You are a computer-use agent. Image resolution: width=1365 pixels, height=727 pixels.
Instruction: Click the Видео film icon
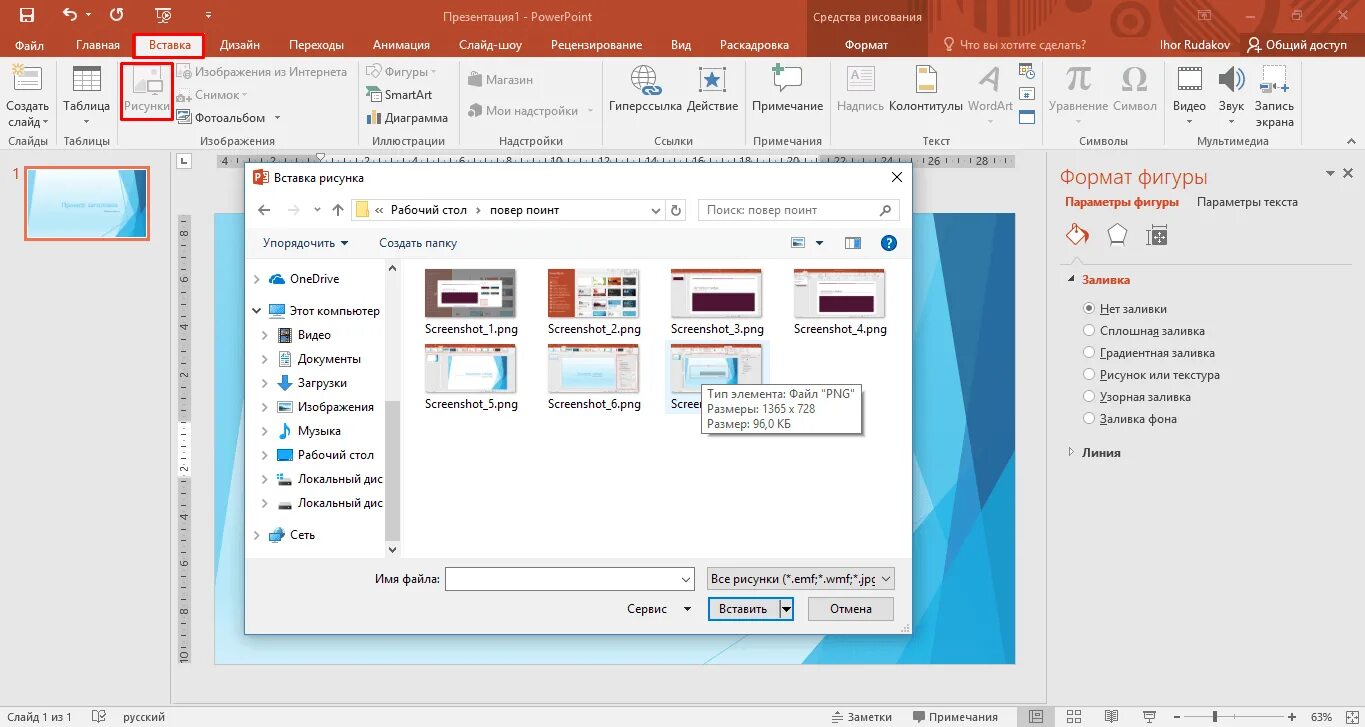coord(1189,80)
